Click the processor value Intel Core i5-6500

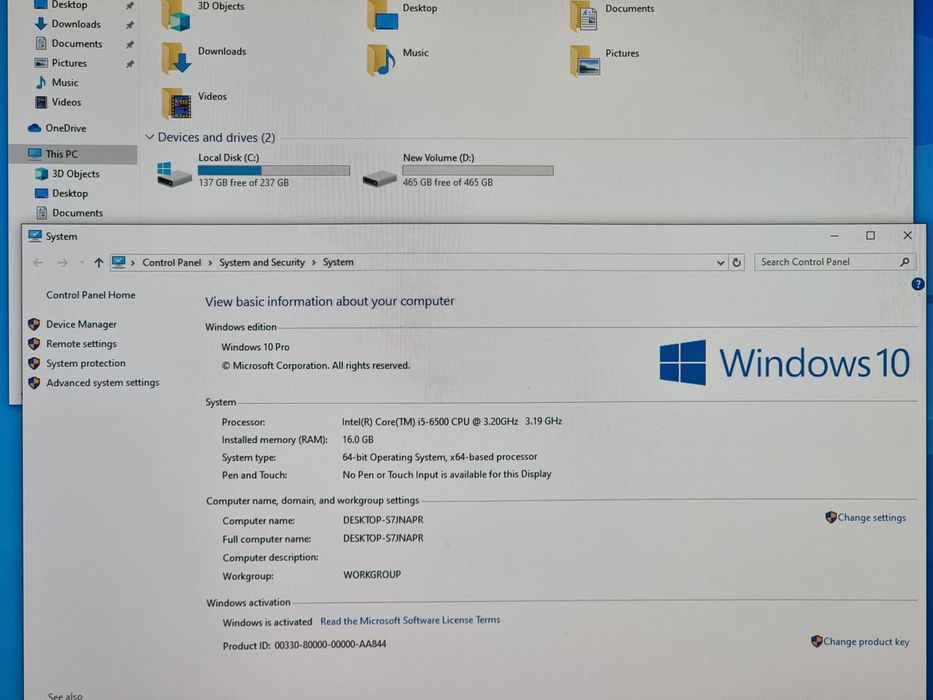[452, 421]
